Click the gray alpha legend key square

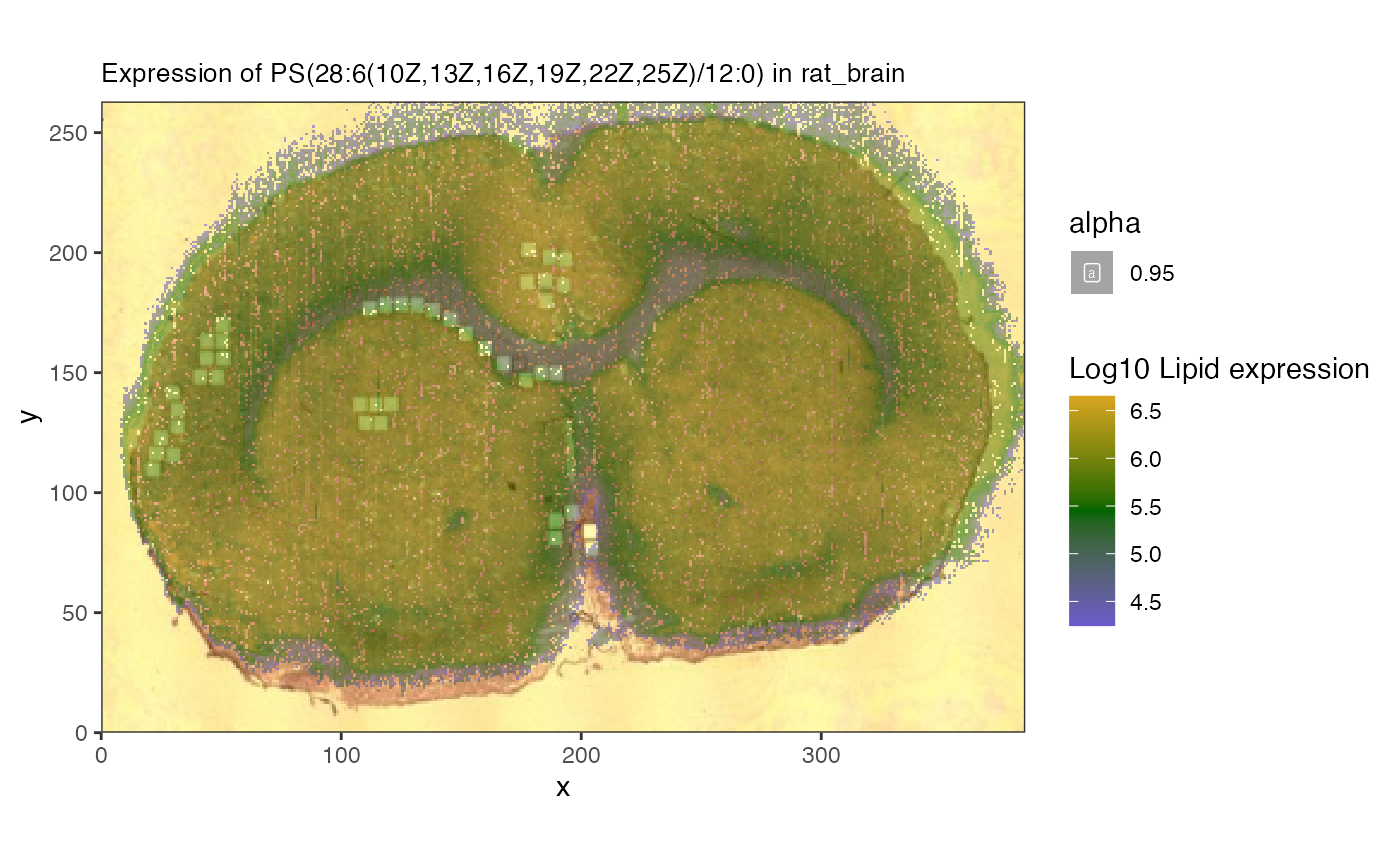1092,273
